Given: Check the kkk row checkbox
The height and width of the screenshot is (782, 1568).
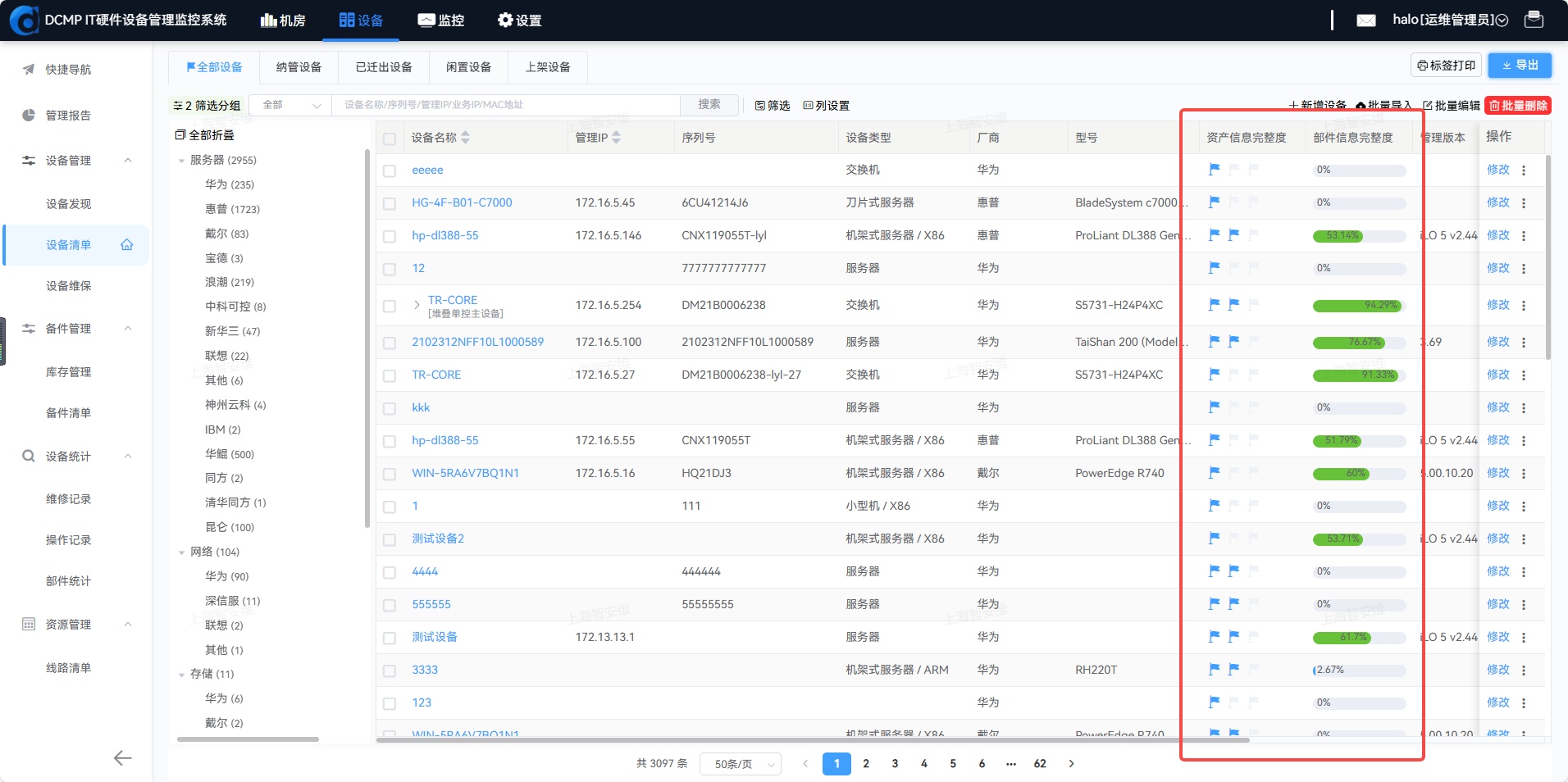Looking at the screenshot, I should click(390, 409).
